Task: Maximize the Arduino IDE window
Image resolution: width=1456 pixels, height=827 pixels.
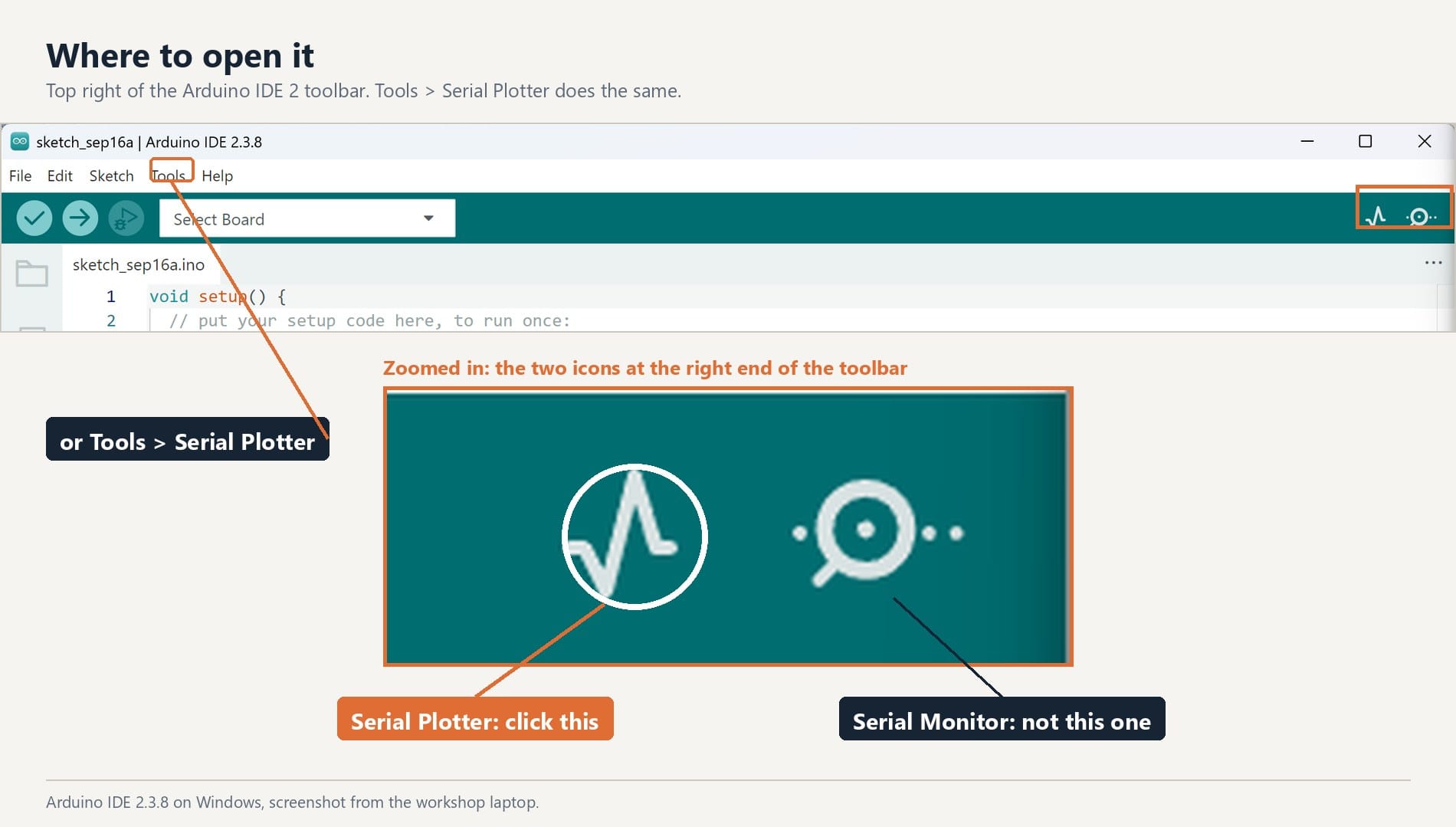Action: pos(1365,141)
